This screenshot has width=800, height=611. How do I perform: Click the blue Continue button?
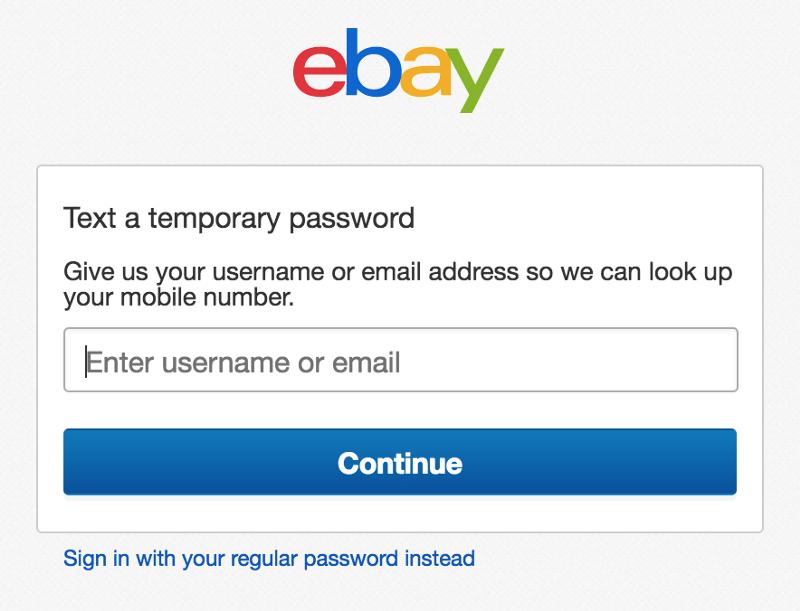pos(400,462)
